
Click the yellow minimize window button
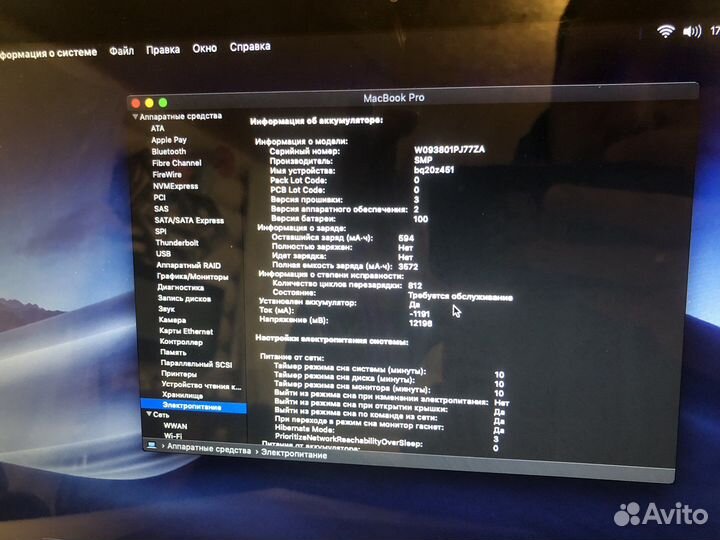coord(149,103)
